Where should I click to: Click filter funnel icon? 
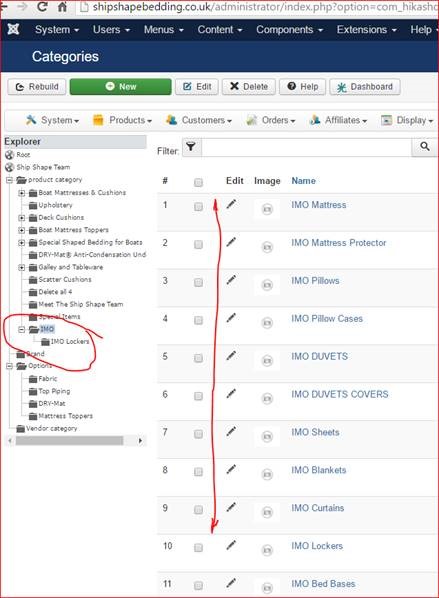click(x=191, y=146)
